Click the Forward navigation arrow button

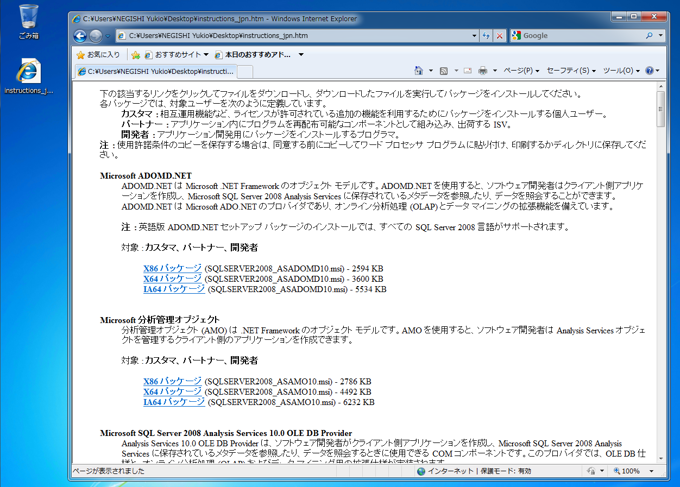click(x=95, y=36)
